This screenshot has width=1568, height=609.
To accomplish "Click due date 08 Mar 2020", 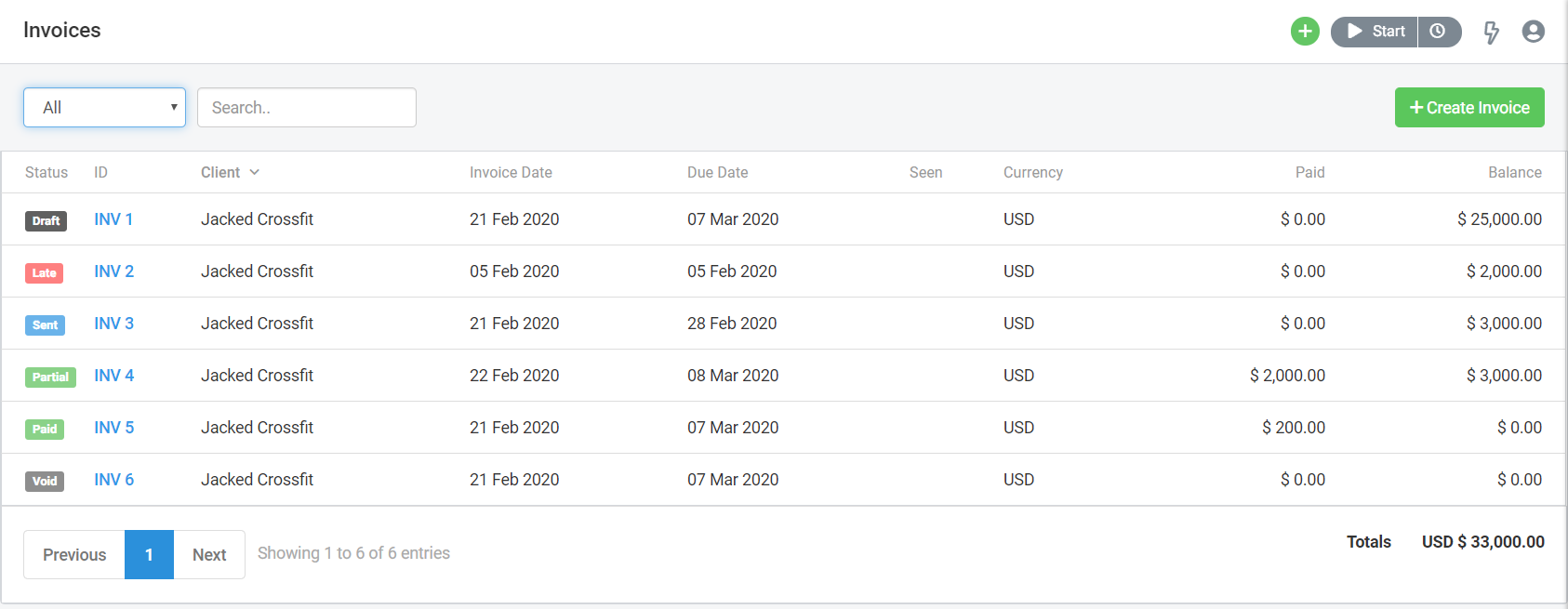I will (733, 376).
